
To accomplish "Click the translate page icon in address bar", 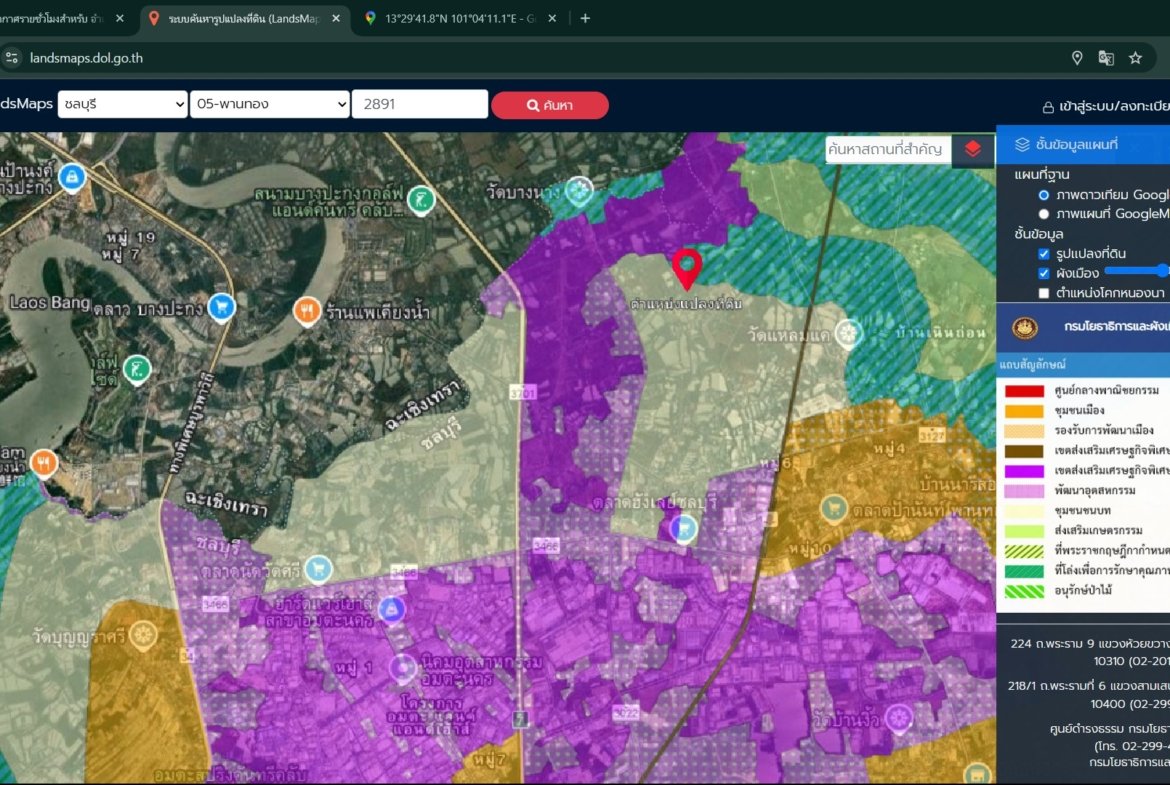I will tap(1106, 58).
